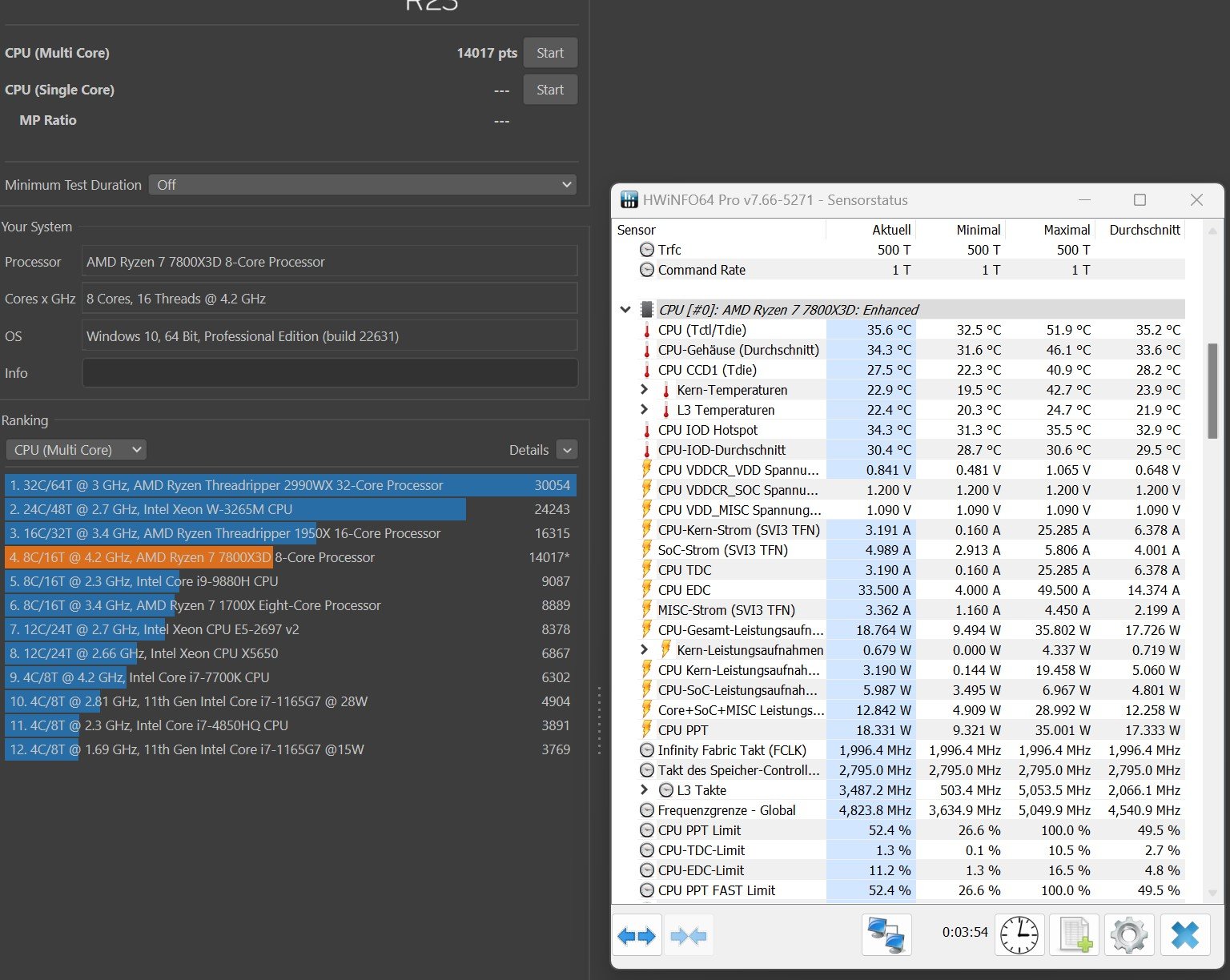Click the Maximal column header
1230x980 pixels.
click(1050, 230)
